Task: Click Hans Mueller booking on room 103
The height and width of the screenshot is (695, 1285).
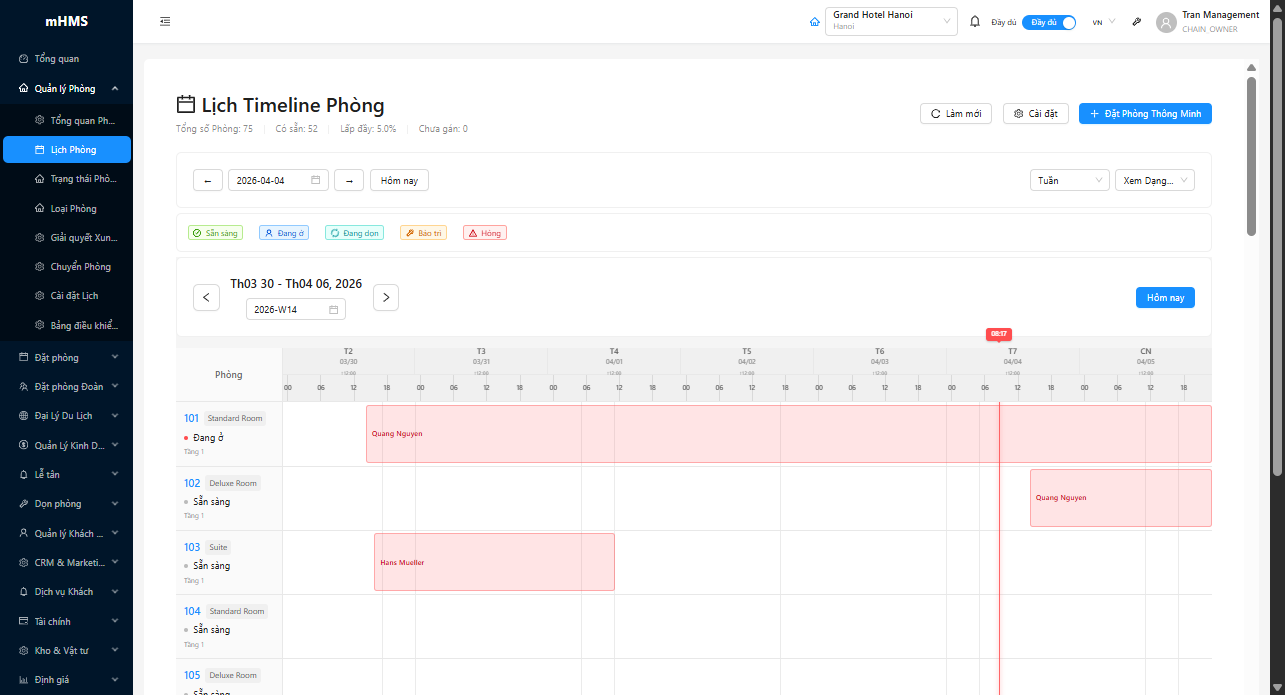Action: click(x=494, y=562)
